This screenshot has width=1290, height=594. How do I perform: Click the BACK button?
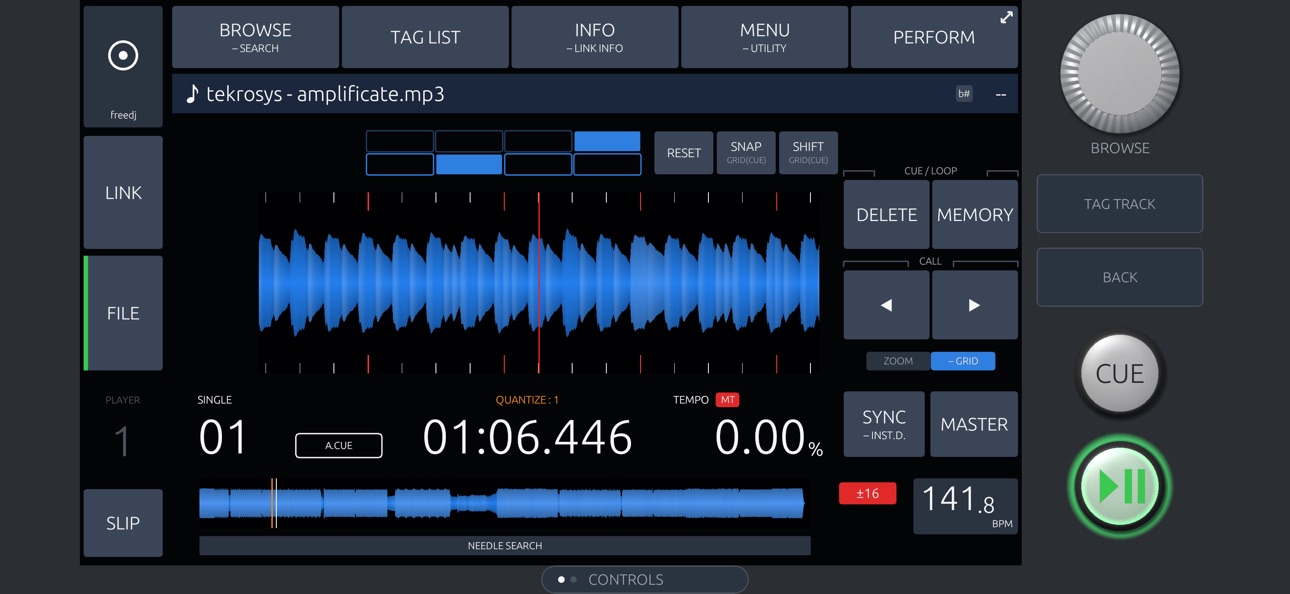[1120, 277]
